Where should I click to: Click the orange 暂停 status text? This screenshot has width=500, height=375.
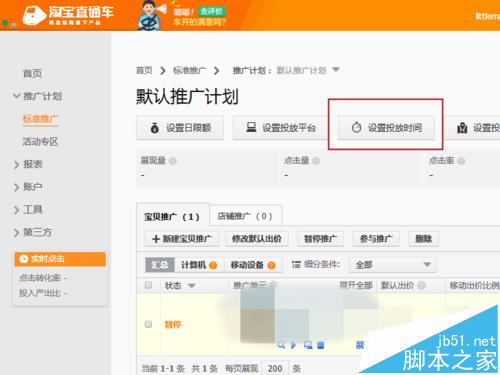(x=173, y=324)
